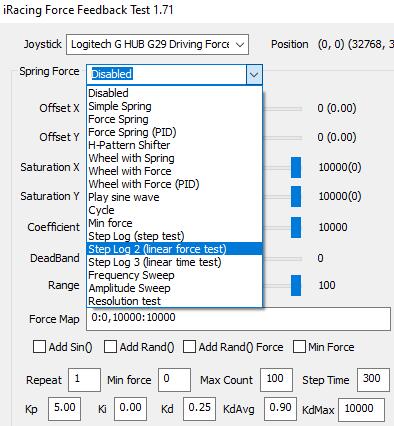Click the Ki value field
The height and width of the screenshot is (426, 394).
coord(130,409)
